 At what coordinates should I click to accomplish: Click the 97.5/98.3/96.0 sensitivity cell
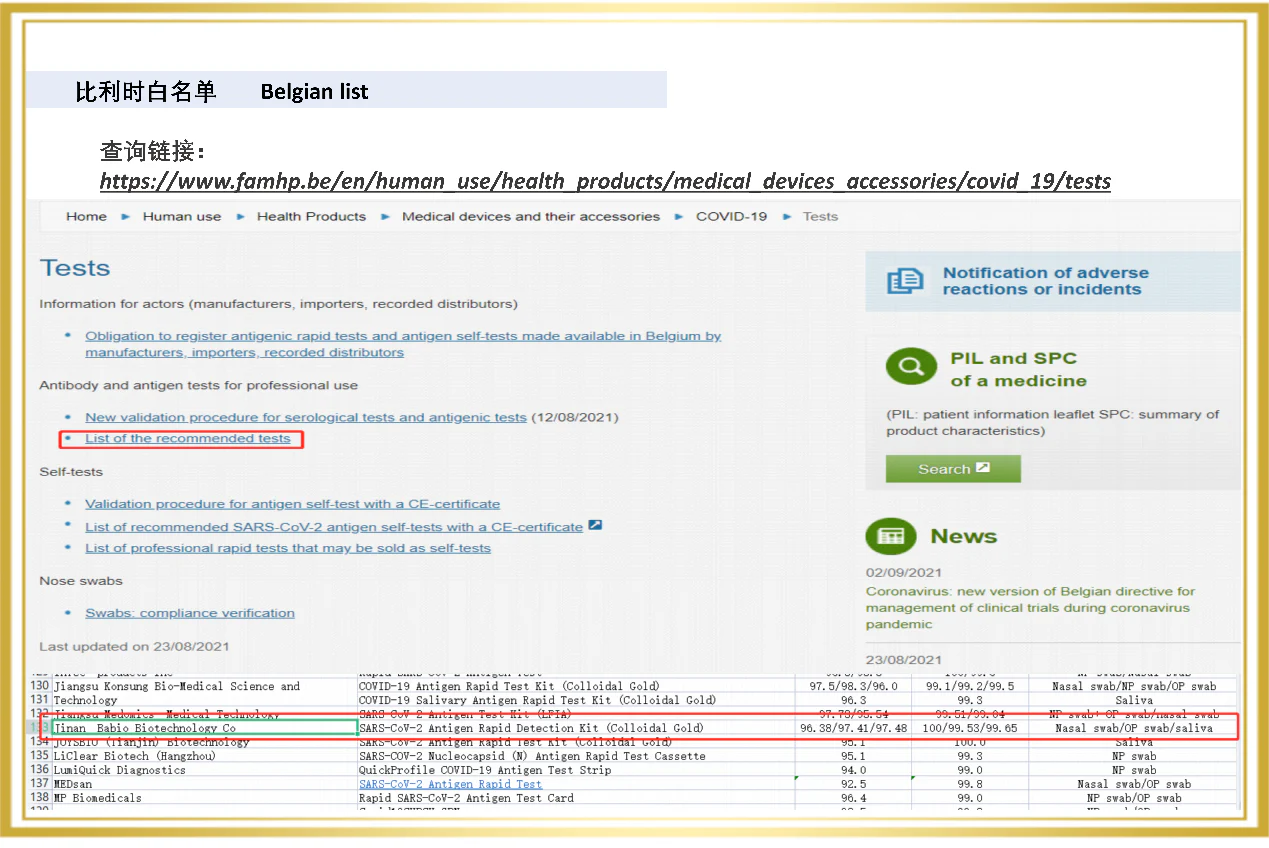pos(853,686)
